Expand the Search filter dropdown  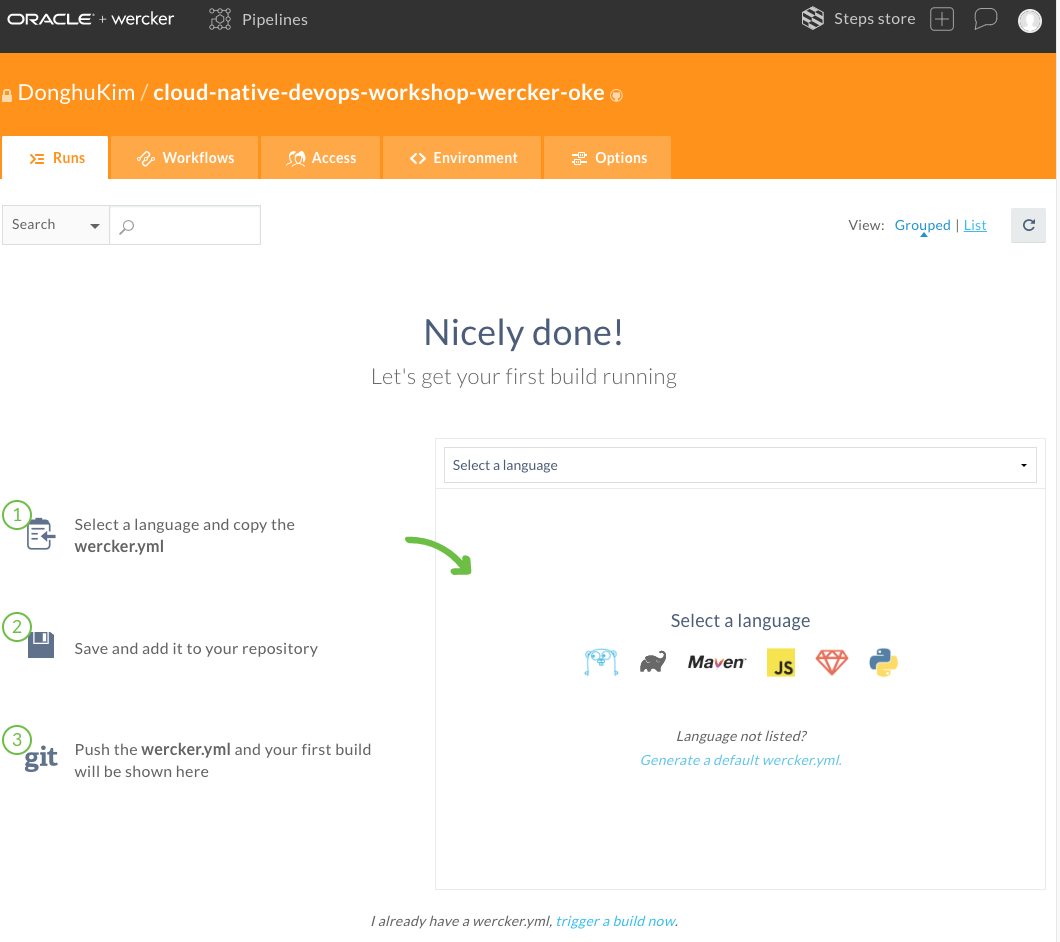click(x=56, y=225)
